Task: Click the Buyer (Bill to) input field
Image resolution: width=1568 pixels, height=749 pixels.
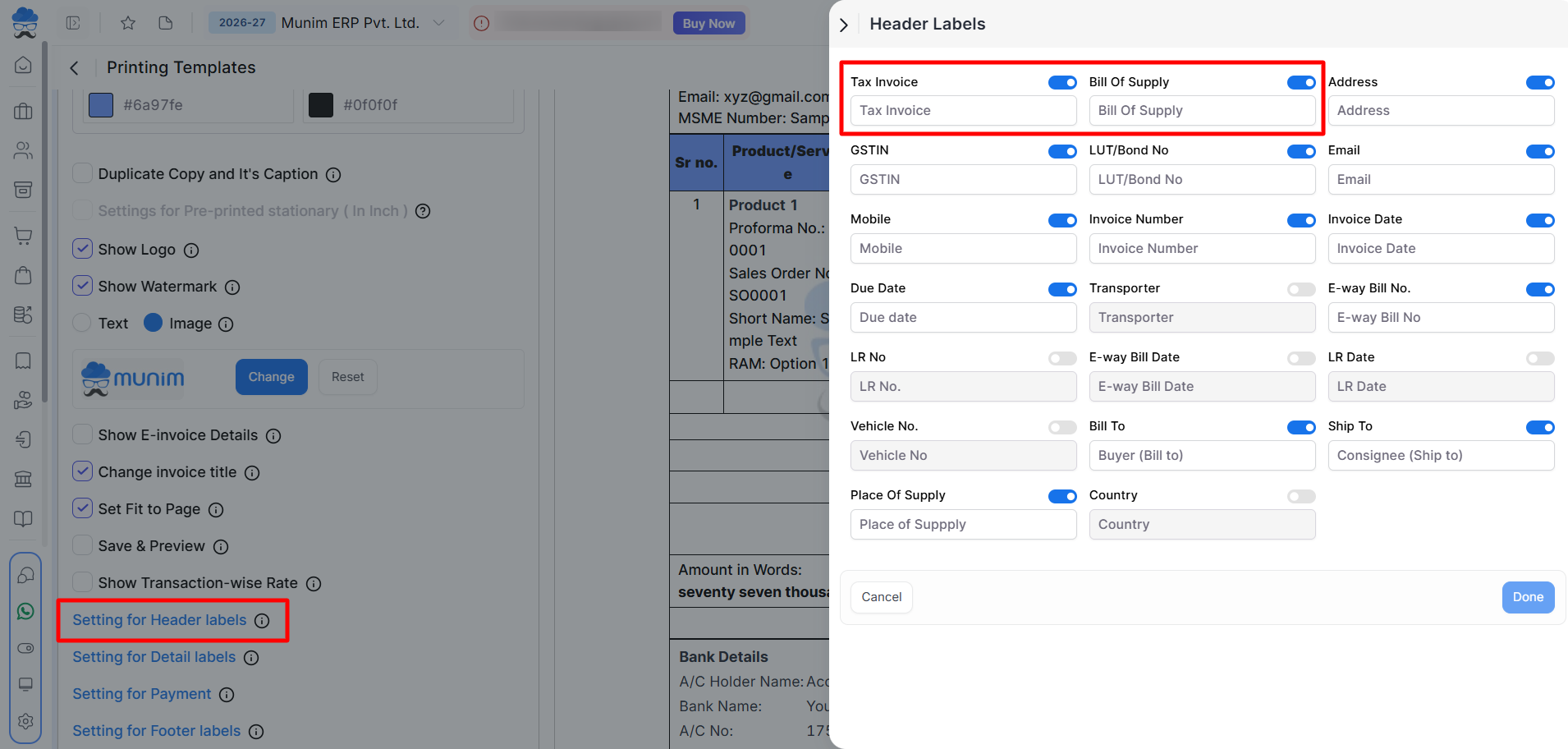Action: 1203,456
